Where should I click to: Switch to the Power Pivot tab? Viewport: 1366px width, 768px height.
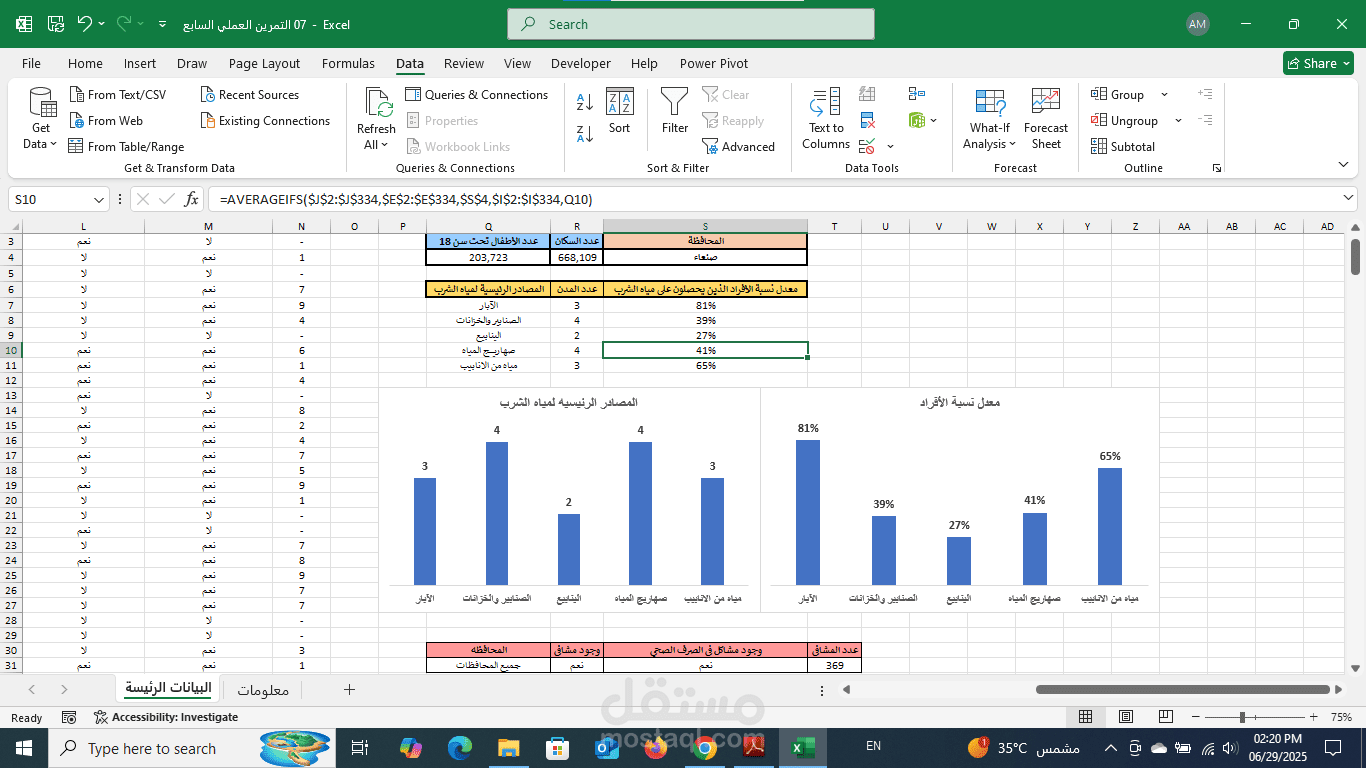coord(714,63)
